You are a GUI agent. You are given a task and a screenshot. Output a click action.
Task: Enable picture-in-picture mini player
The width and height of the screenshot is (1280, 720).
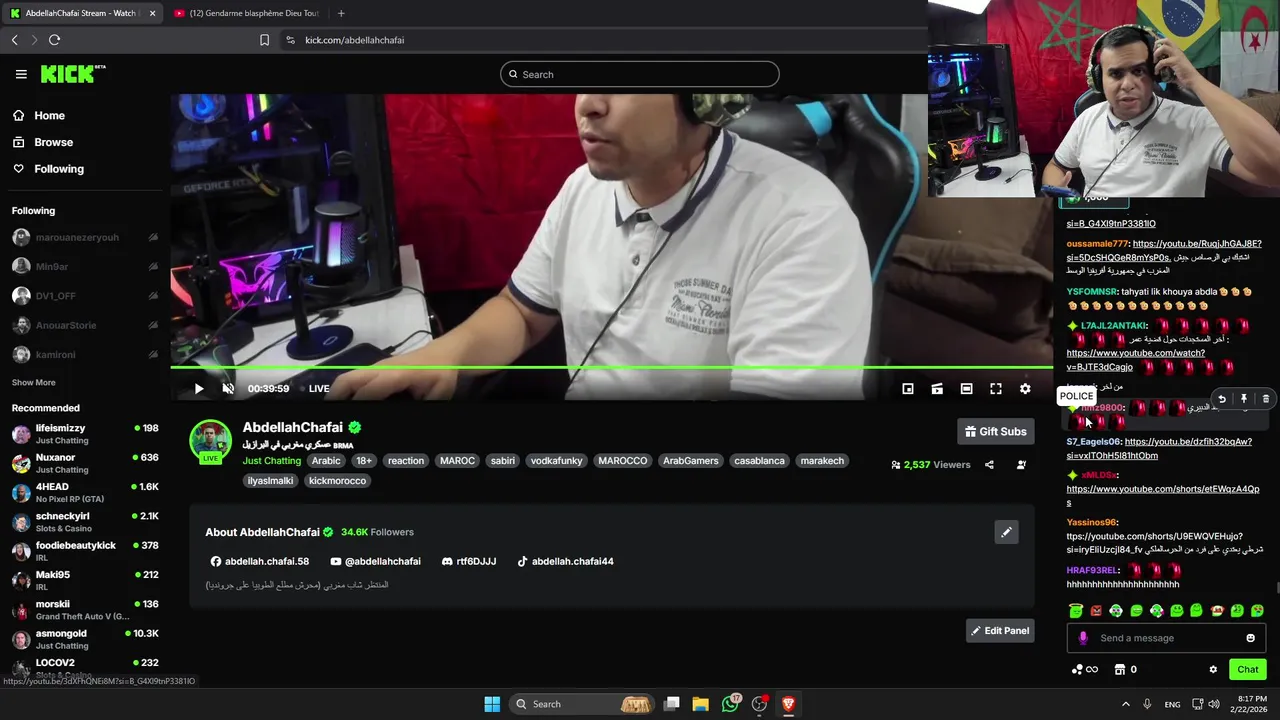[908, 389]
